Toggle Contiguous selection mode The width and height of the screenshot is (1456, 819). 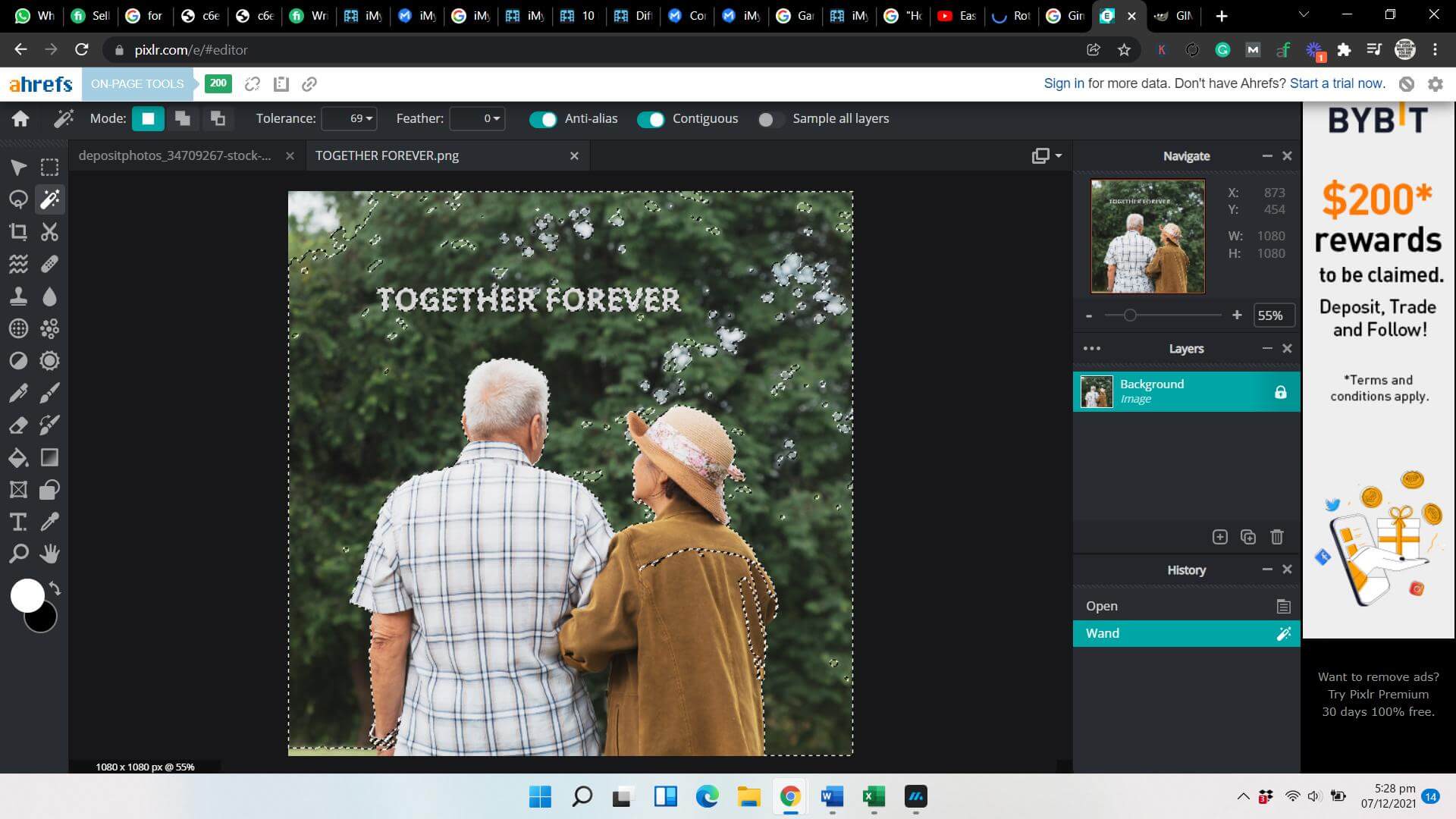651,118
